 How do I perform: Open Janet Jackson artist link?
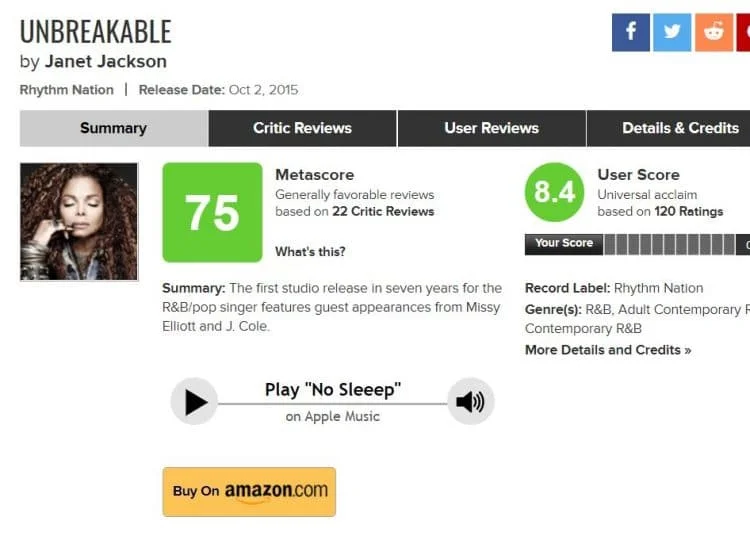pos(106,61)
